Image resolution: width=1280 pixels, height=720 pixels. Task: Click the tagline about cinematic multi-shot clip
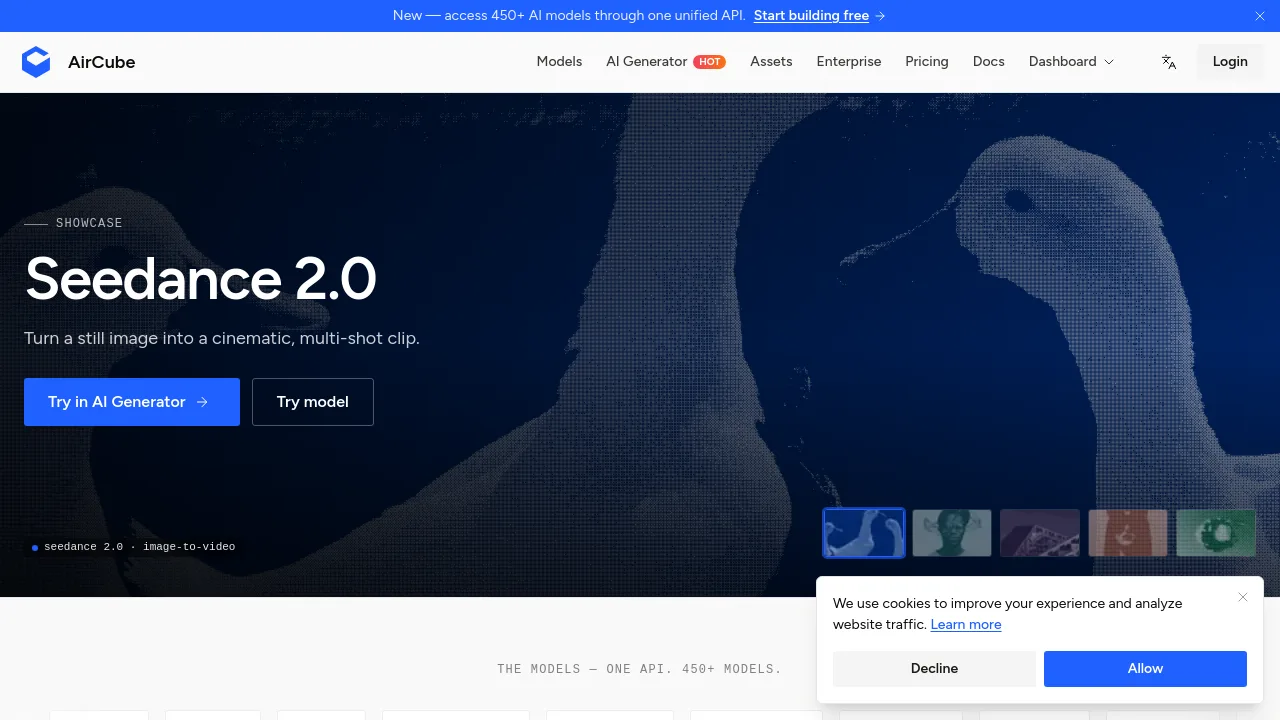222,338
